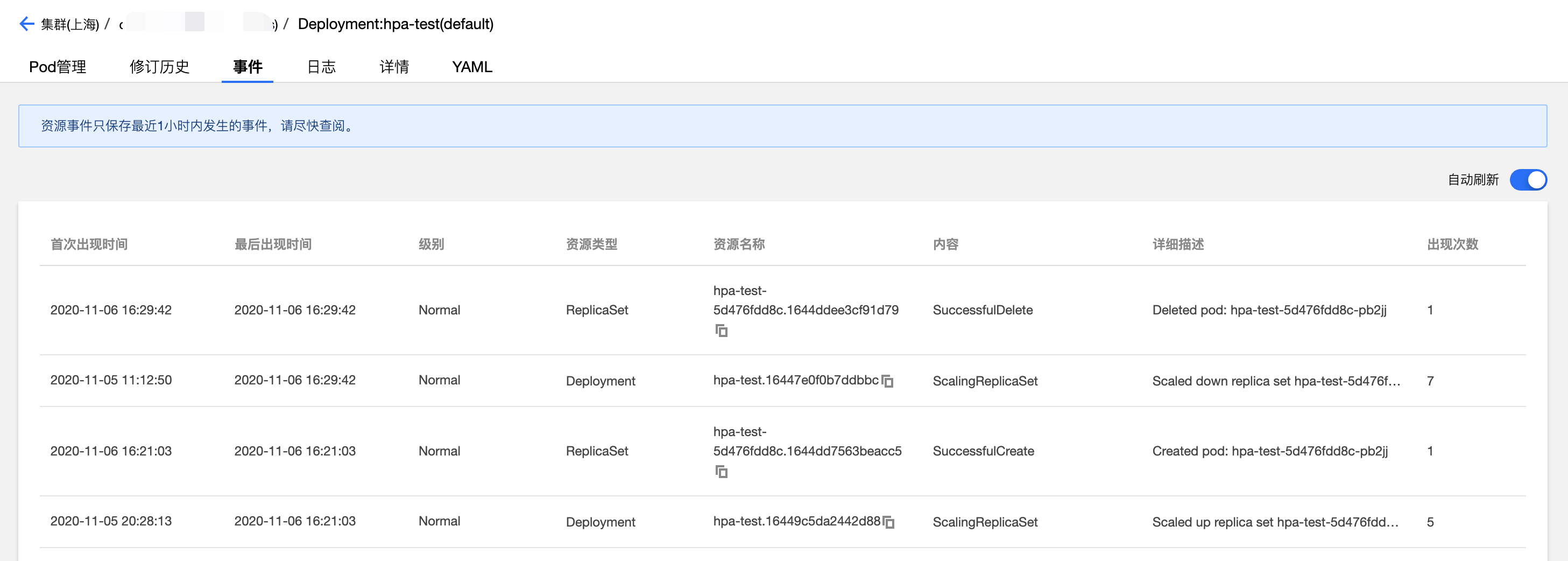The image size is (1568, 561).
Task: Go to the 详情 tab
Action: 394,66
